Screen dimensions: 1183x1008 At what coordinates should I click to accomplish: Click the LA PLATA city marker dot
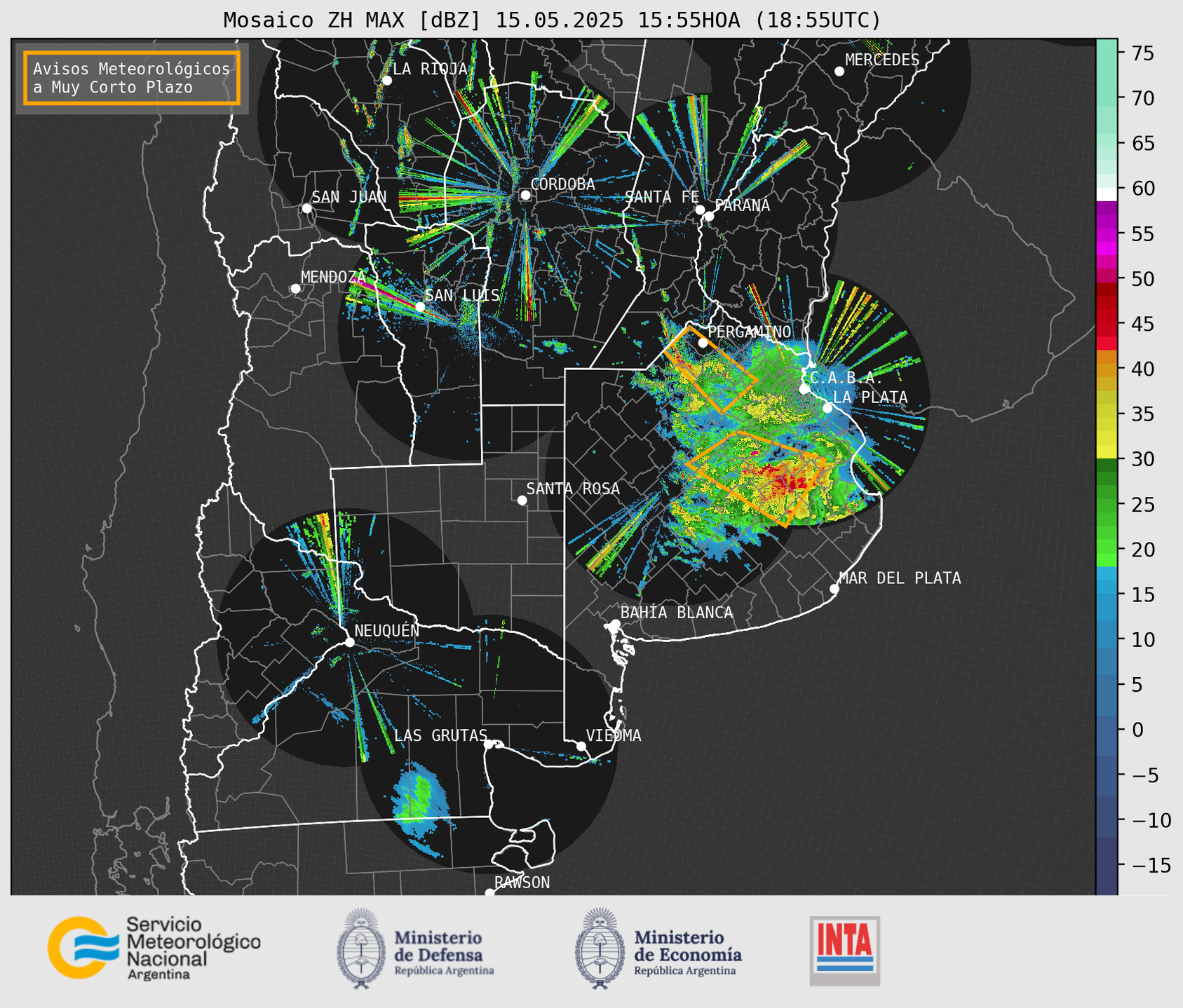pos(827,408)
